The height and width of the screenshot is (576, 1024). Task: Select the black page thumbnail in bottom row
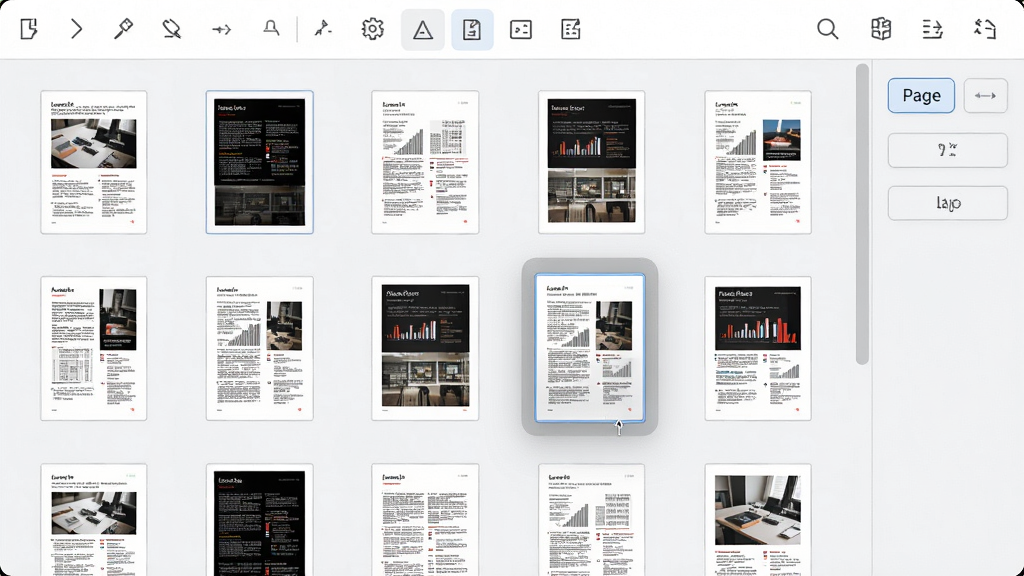click(x=260, y=520)
